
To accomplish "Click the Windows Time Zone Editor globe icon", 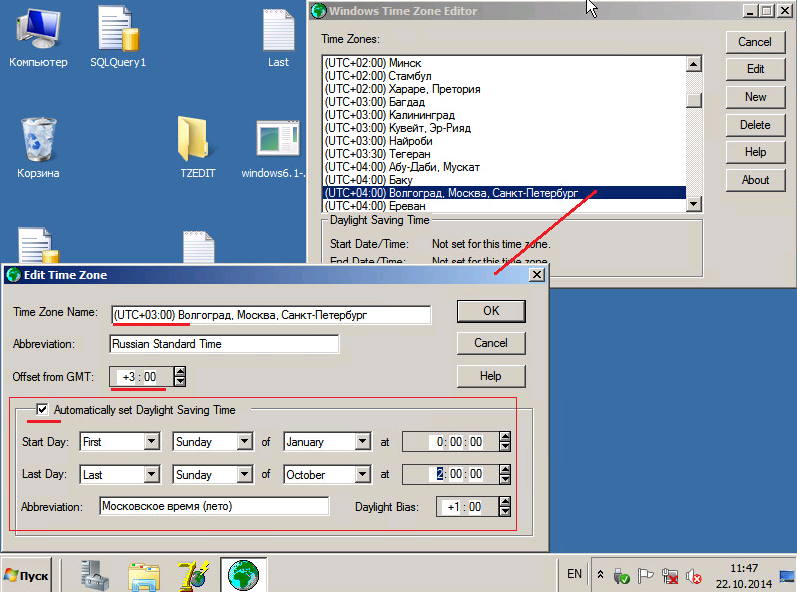I will pyautogui.click(x=318, y=11).
